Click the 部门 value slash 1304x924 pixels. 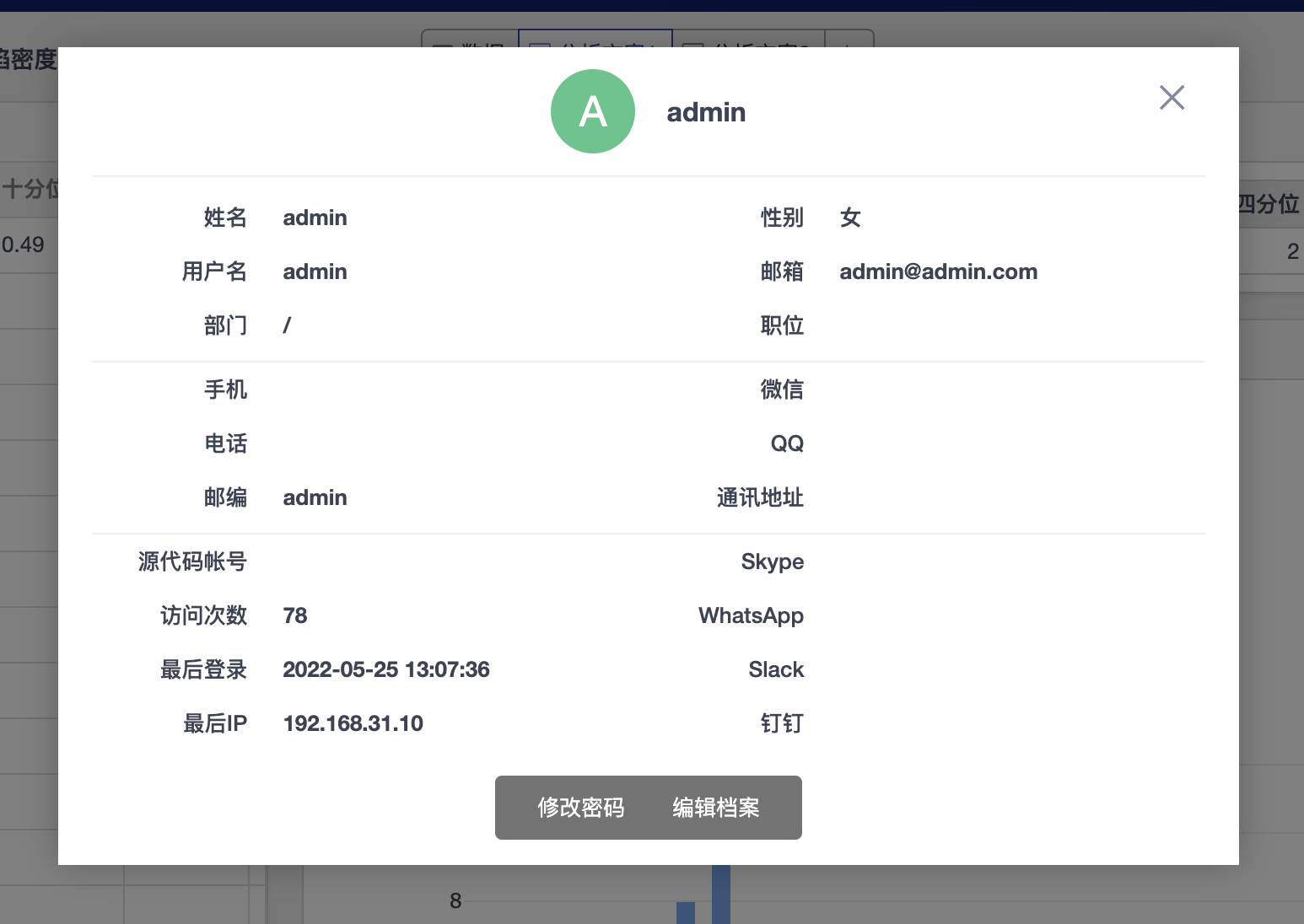[x=287, y=325]
